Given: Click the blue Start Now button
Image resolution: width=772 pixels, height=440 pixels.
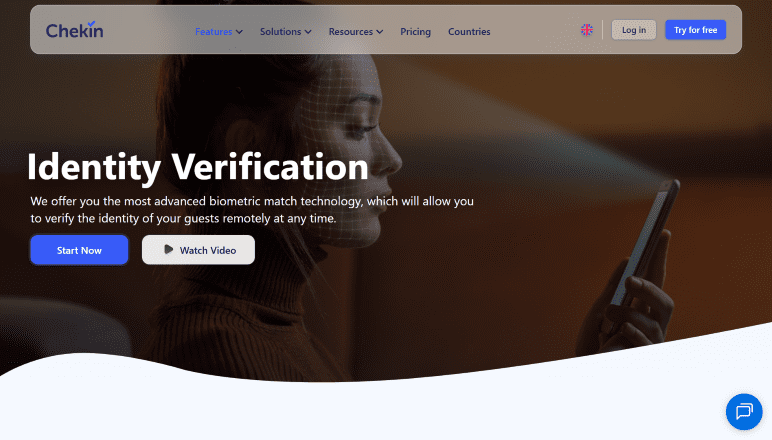Looking at the screenshot, I should point(79,250).
